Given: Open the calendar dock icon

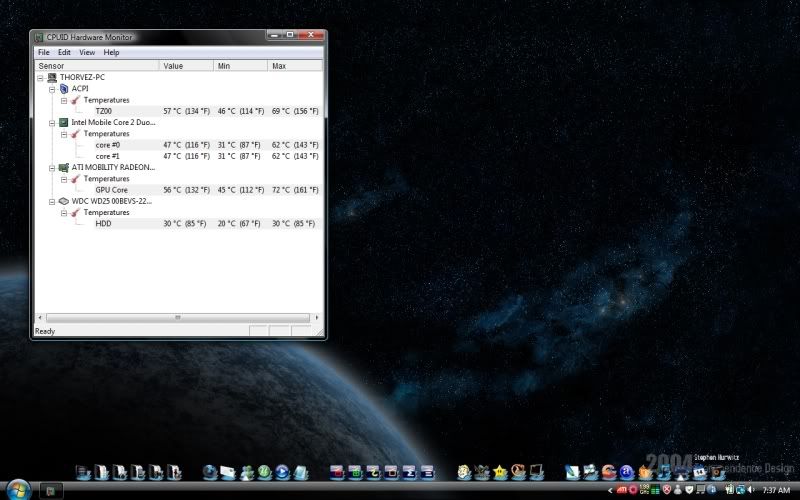Looking at the screenshot, I should point(699,472).
